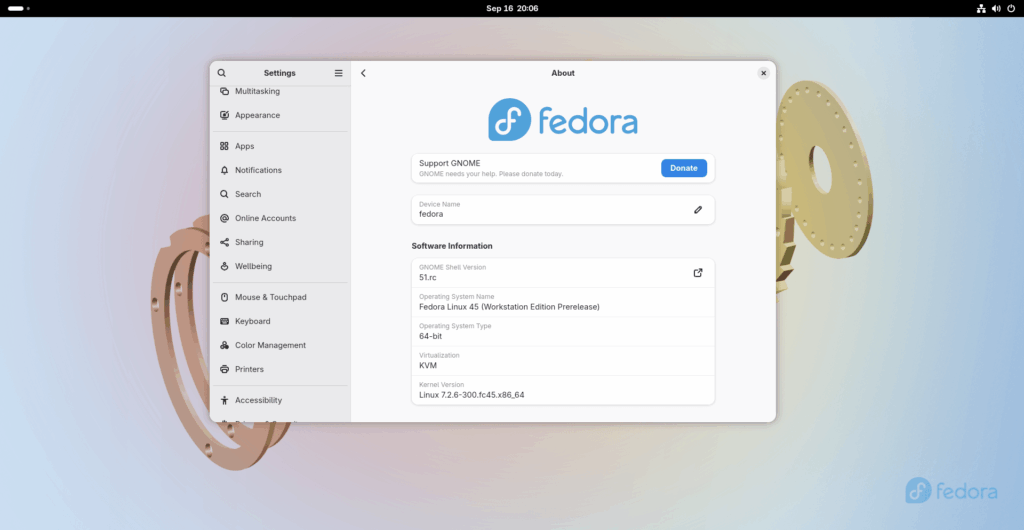Click the Keyboard icon in sidebar
The width and height of the screenshot is (1024, 530).
point(225,321)
